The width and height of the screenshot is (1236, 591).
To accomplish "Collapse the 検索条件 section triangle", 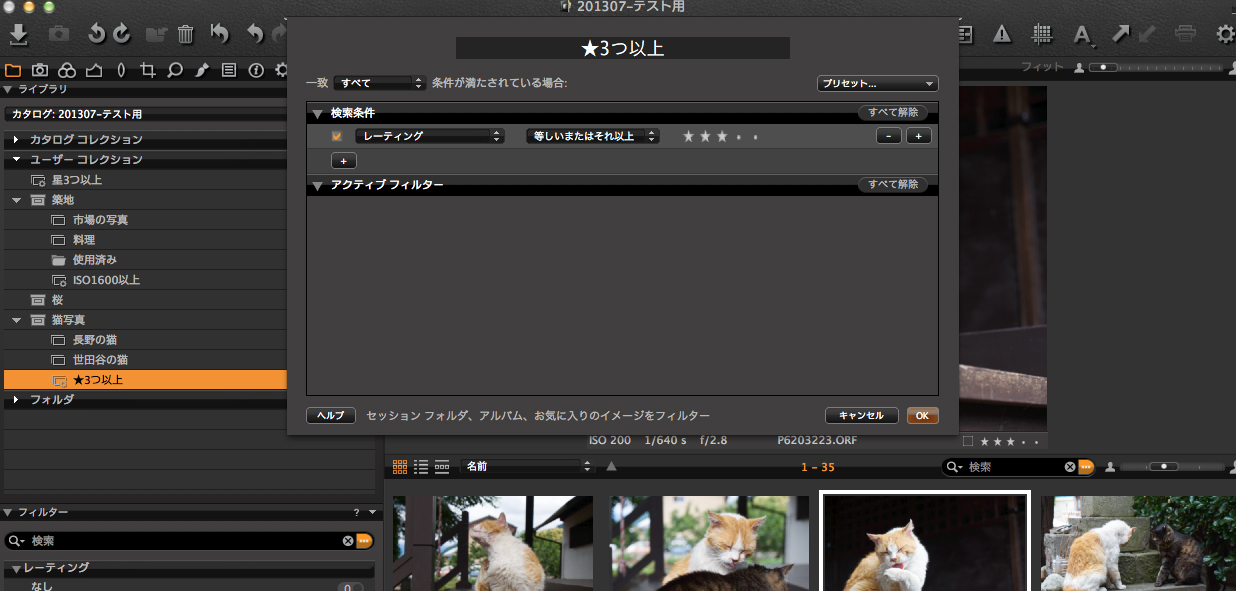I will click(318, 114).
